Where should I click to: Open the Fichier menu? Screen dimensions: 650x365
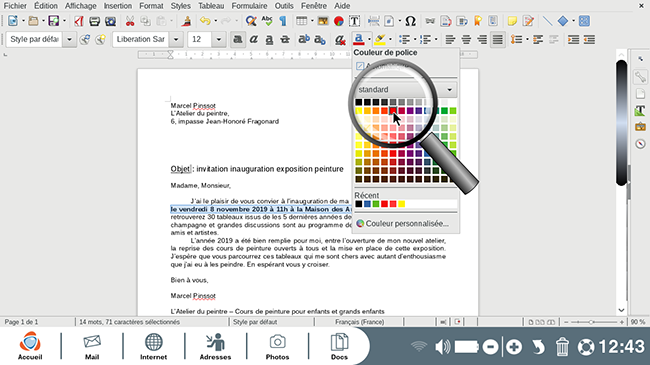[15, 6]
